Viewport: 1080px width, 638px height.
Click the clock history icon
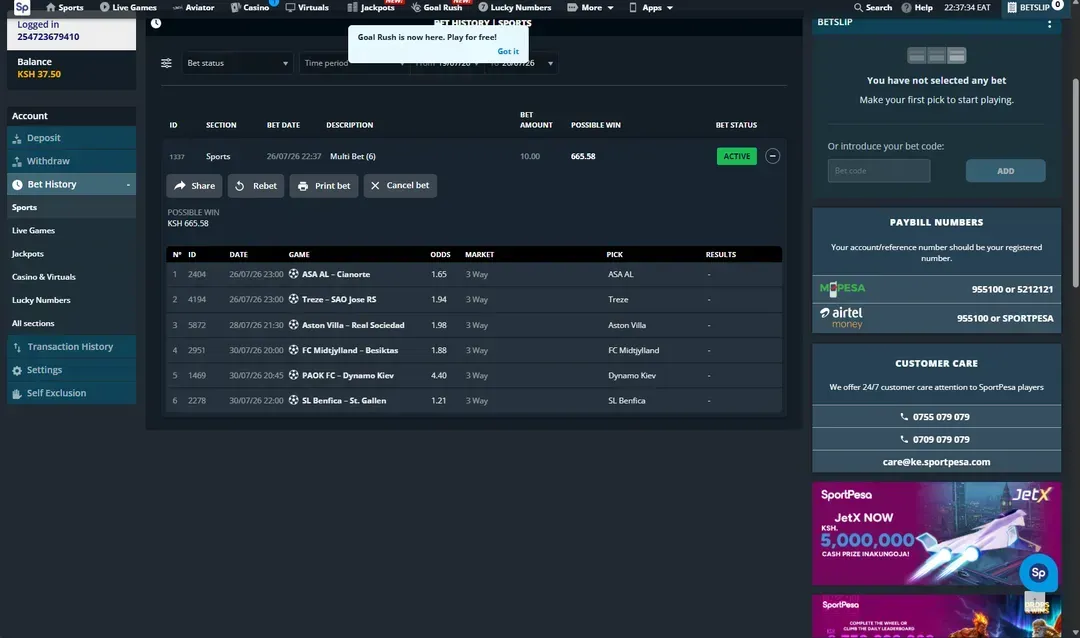click(x=156, y=23)
